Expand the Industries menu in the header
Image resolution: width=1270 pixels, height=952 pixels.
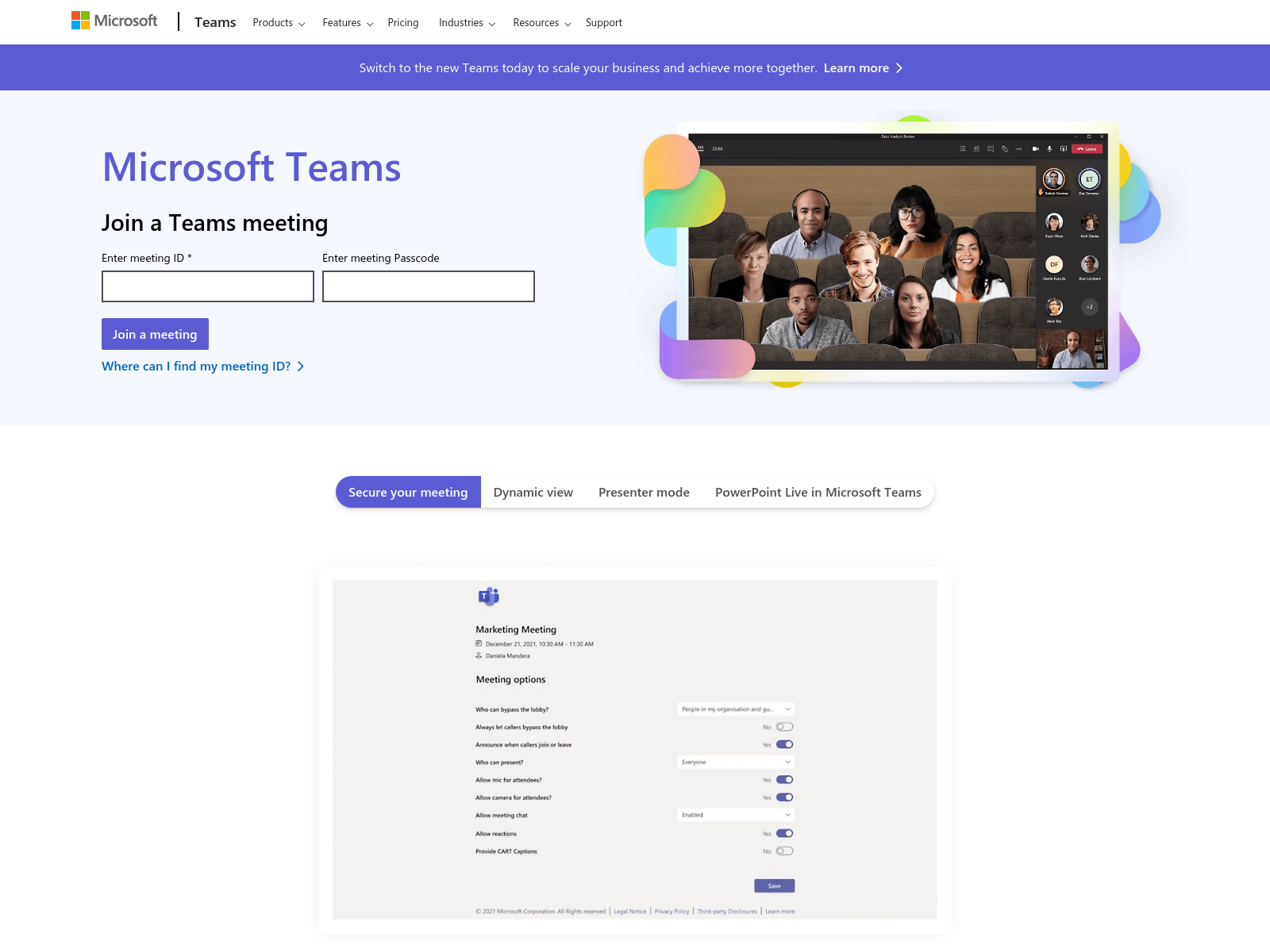(x=467, y=23)
